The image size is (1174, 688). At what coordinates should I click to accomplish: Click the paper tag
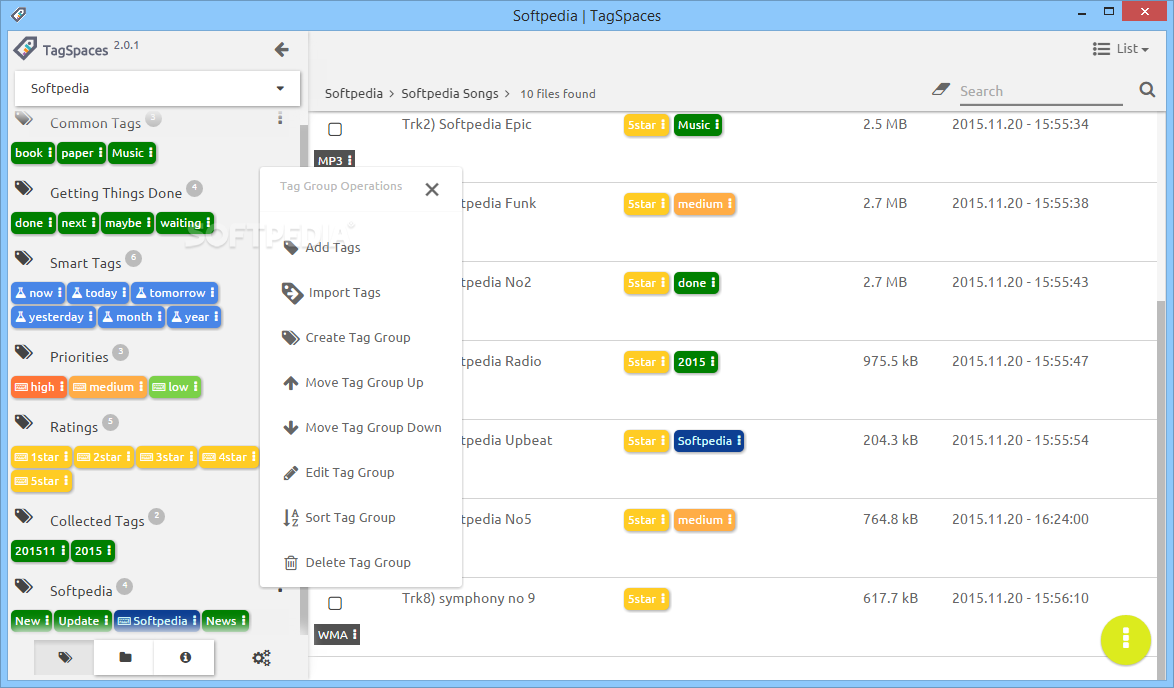click(82, 153)
